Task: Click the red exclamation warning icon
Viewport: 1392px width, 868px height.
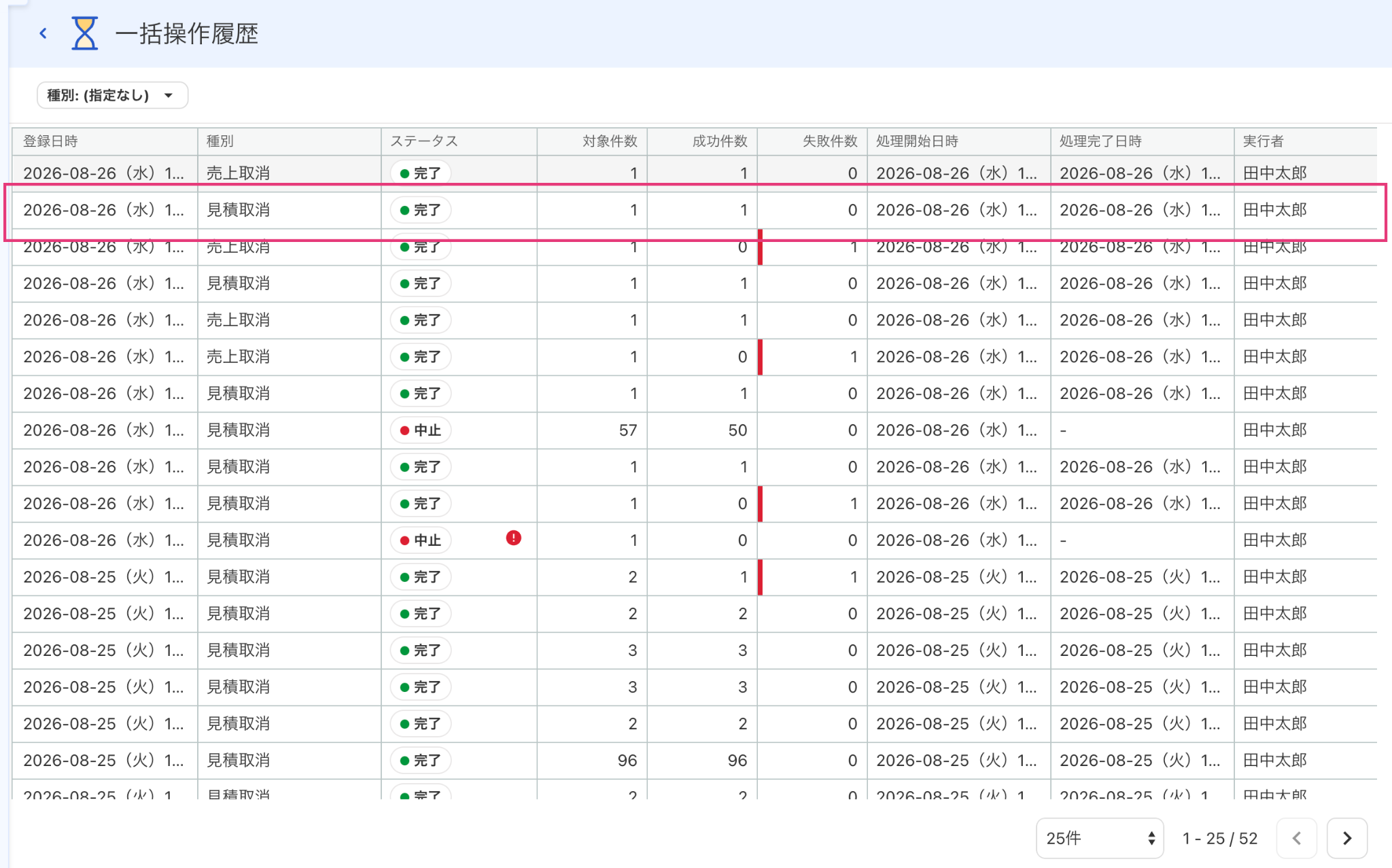Action: click(x=514, y=538)
